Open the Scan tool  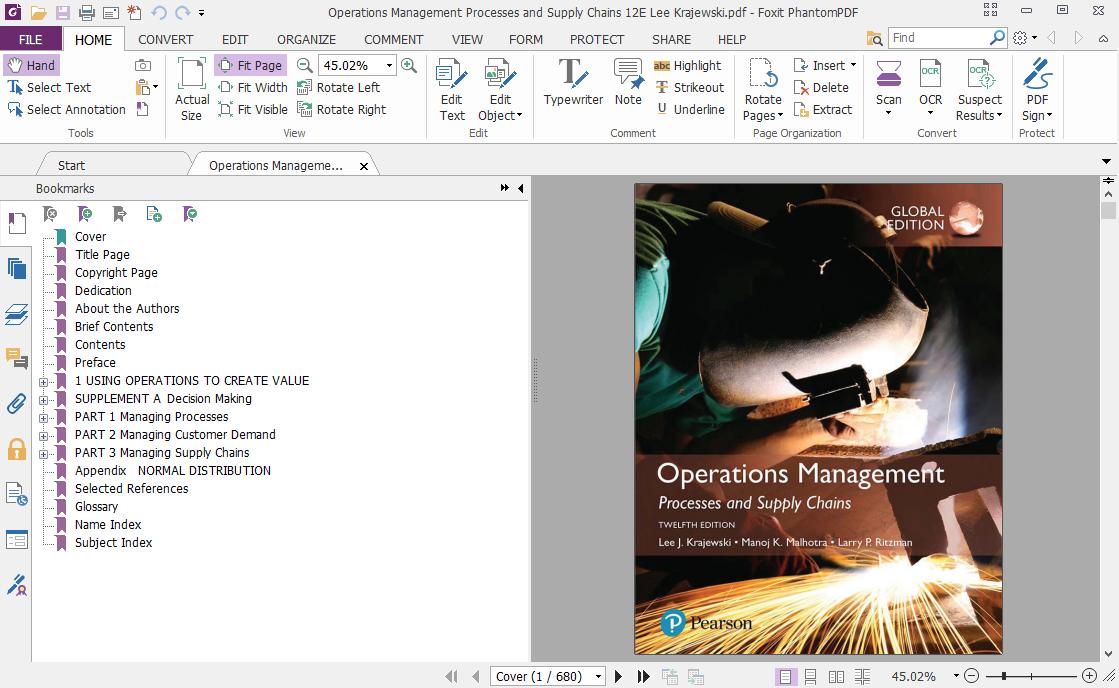tap(888, 87)
